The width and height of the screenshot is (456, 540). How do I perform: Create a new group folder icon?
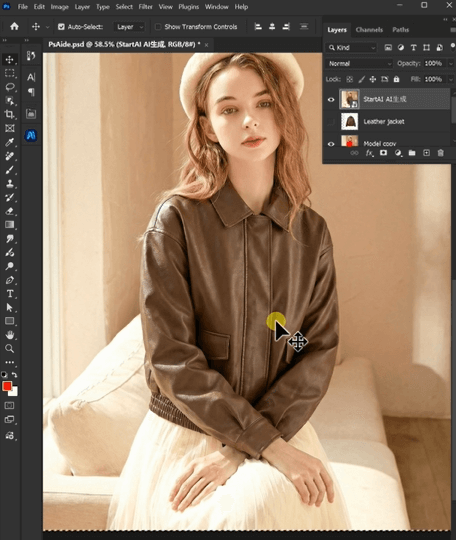pos(412,153)
